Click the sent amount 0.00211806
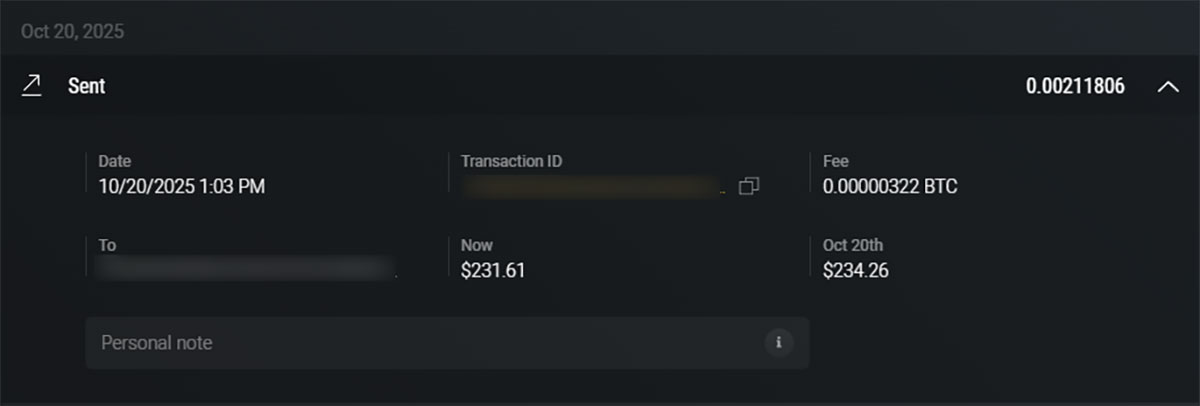The width and height of the screenshot is (1200, 406). click(1075, 87)
